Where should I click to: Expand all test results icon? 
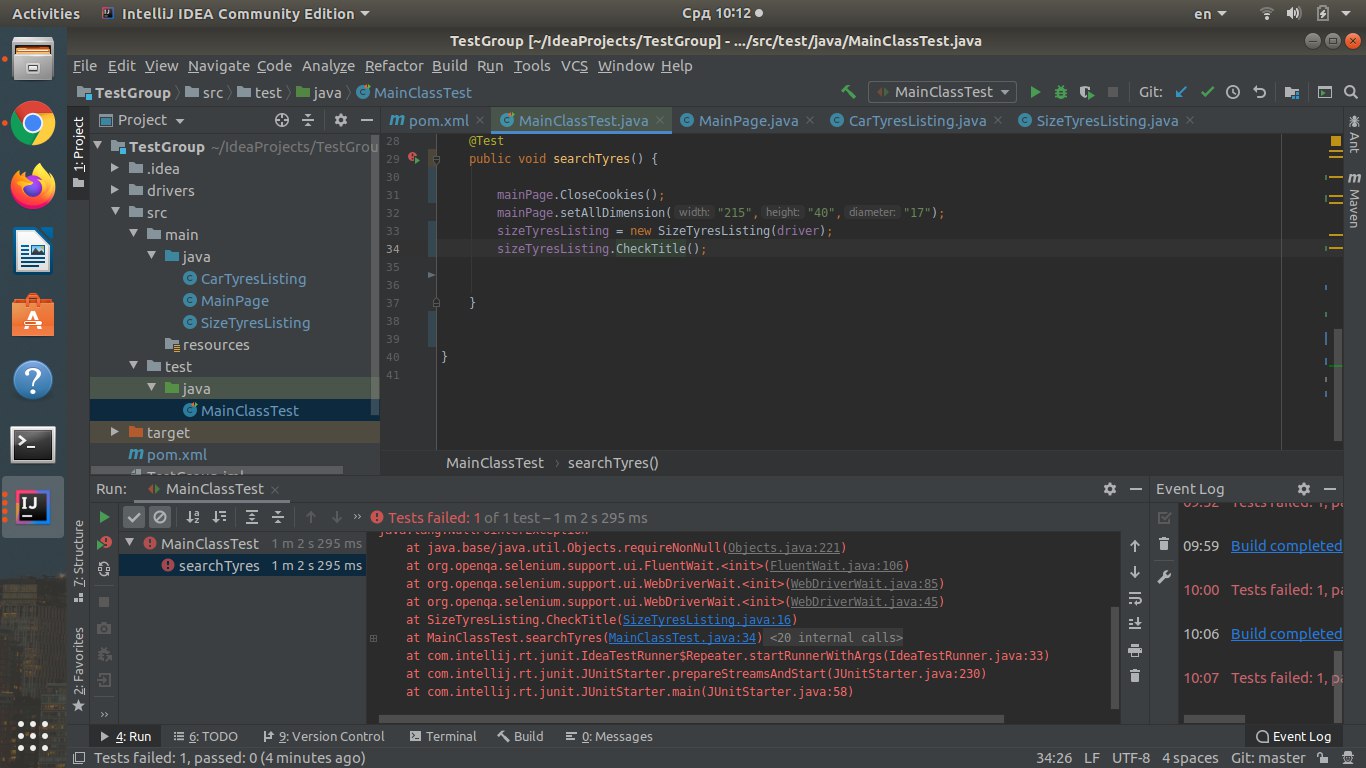click(252, 517)
